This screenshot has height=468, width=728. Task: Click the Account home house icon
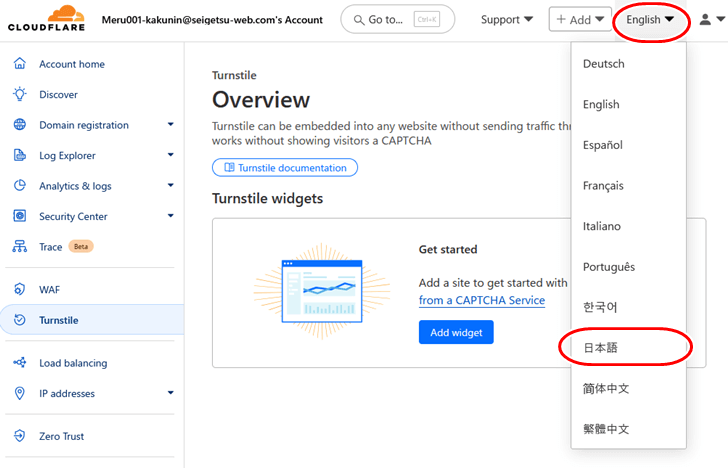[20, 64]
